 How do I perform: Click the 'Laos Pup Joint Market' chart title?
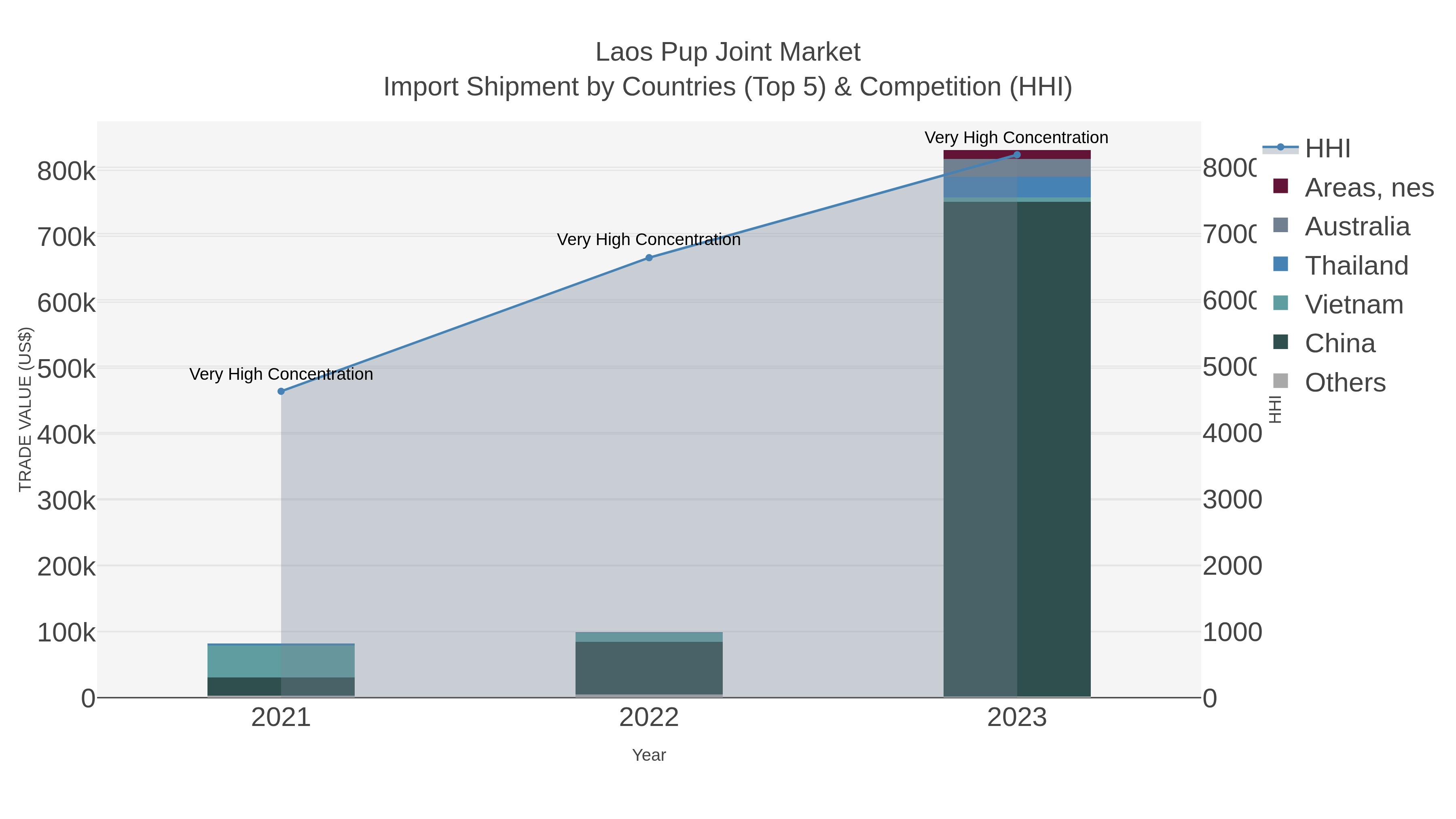[x=728, y=52]
